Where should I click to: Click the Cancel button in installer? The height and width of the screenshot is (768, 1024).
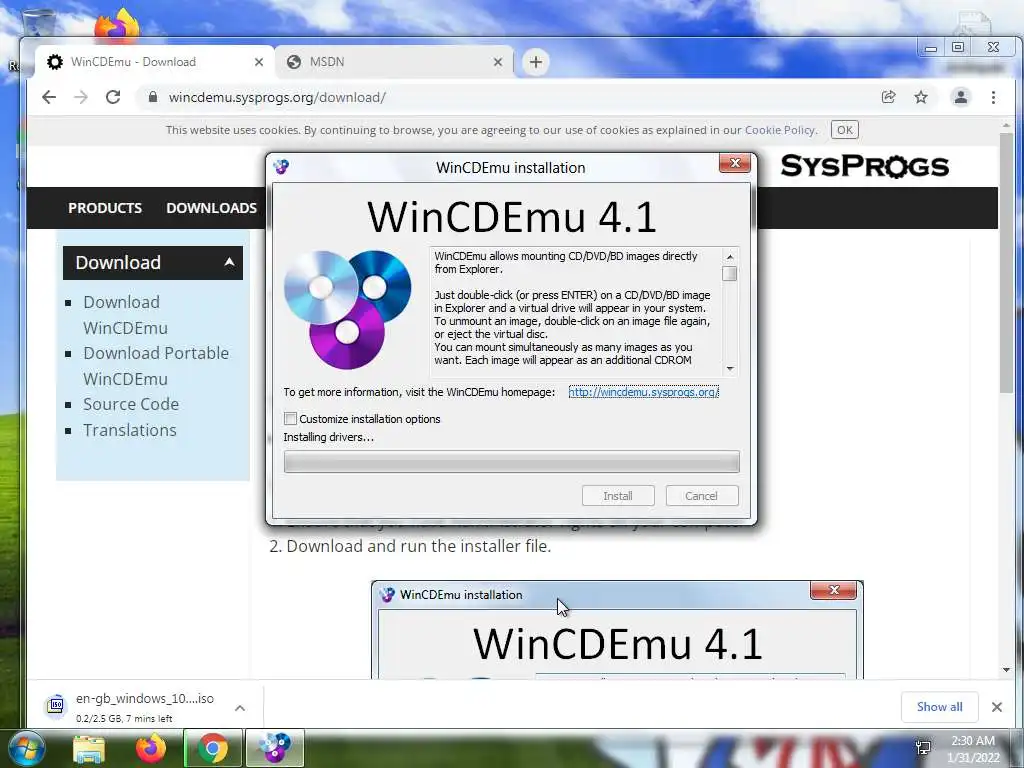tap(701, 496)
